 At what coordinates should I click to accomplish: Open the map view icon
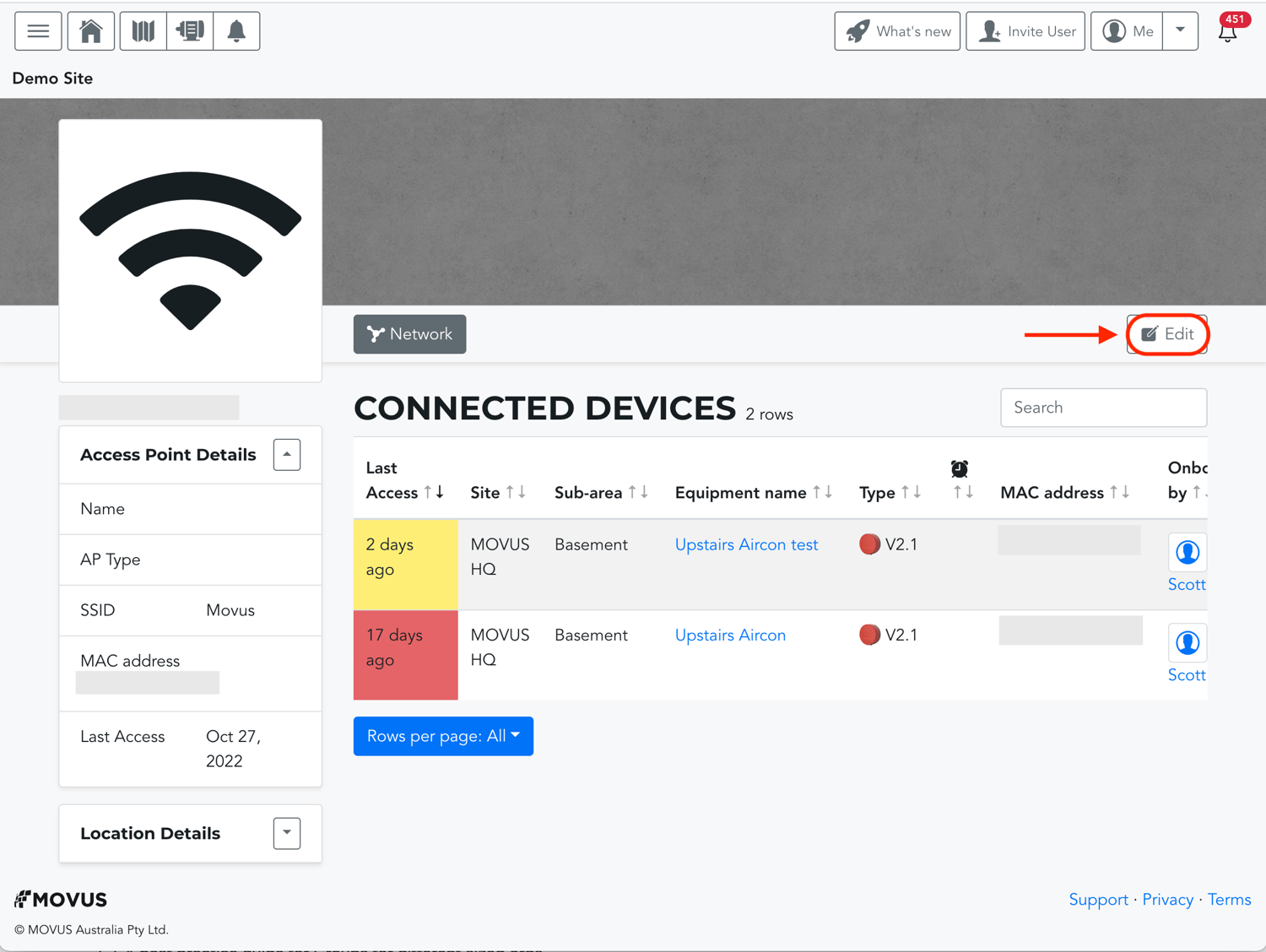(143, 30)
